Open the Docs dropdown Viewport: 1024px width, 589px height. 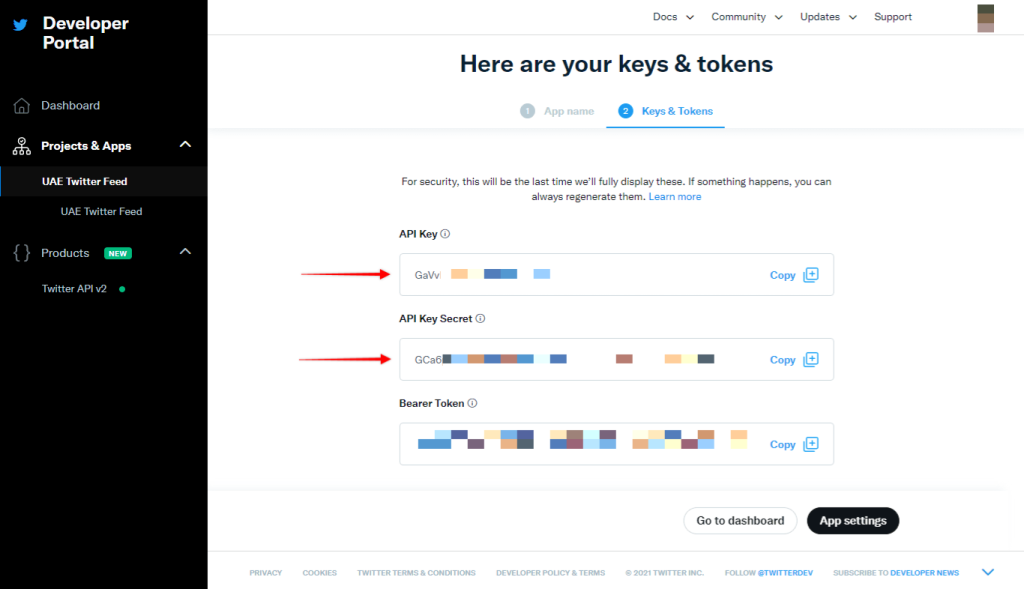click(x=672, y=17)
